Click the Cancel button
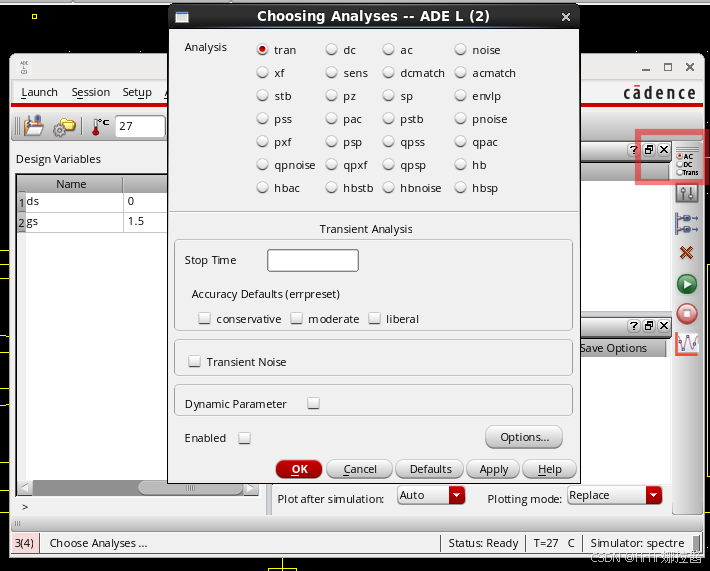The height and width of the screenshot is (571, 710). pyautogui.click(x=360, y=469)
